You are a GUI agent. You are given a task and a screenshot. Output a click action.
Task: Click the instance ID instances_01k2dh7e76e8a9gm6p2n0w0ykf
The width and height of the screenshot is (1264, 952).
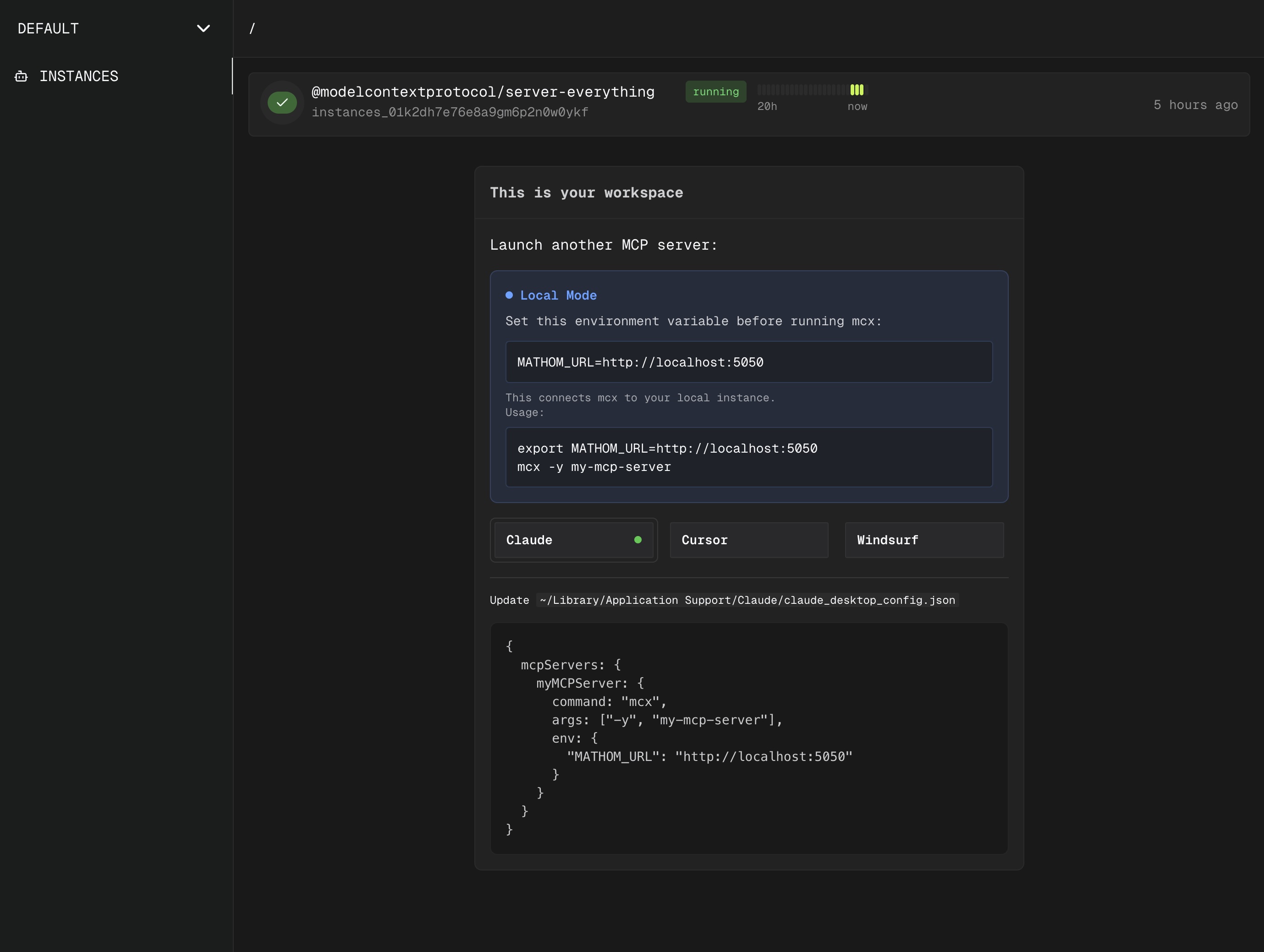[x=450, y=113]
